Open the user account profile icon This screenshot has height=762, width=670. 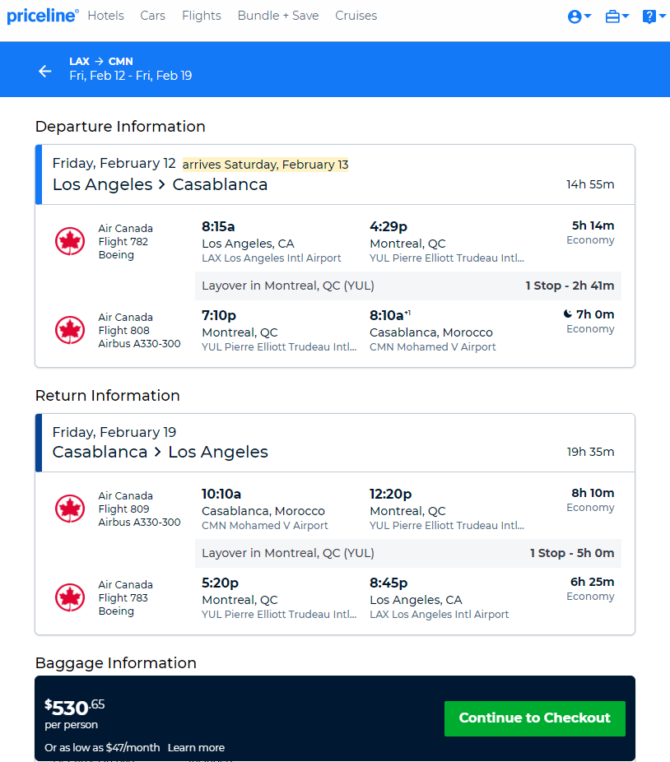574,17
